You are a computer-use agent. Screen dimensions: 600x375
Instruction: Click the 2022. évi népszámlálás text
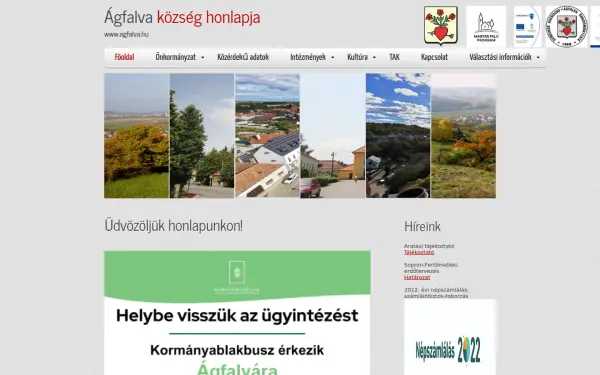[436, 293]
